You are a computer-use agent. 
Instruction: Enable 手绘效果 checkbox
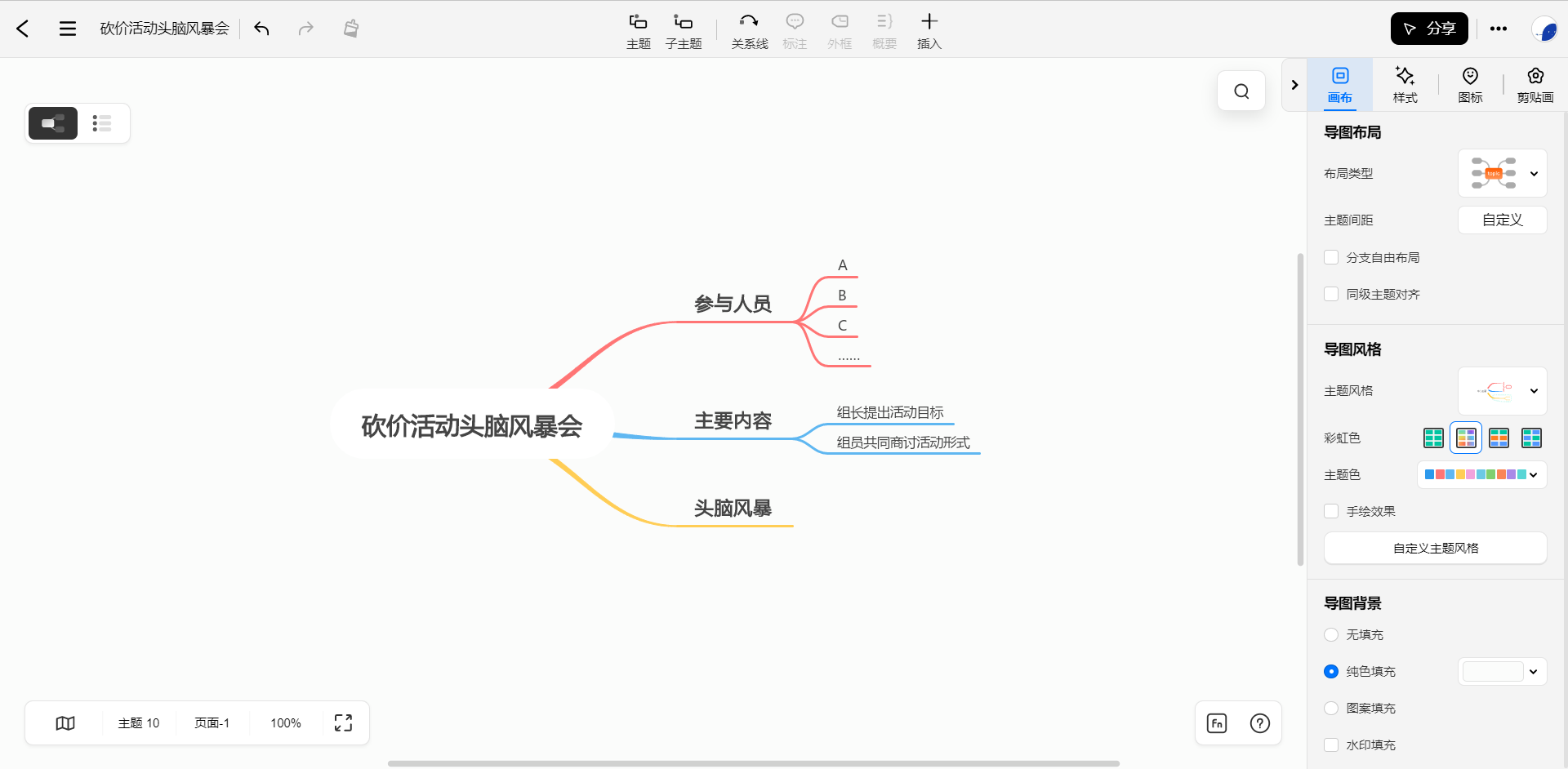coord(1331,511)
